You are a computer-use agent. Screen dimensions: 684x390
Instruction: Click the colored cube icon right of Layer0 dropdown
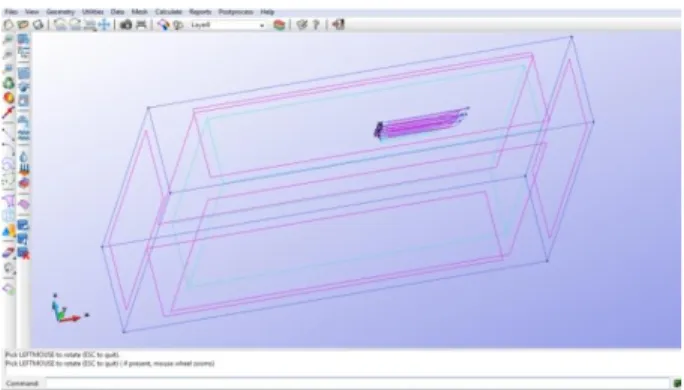pos(279,25)
